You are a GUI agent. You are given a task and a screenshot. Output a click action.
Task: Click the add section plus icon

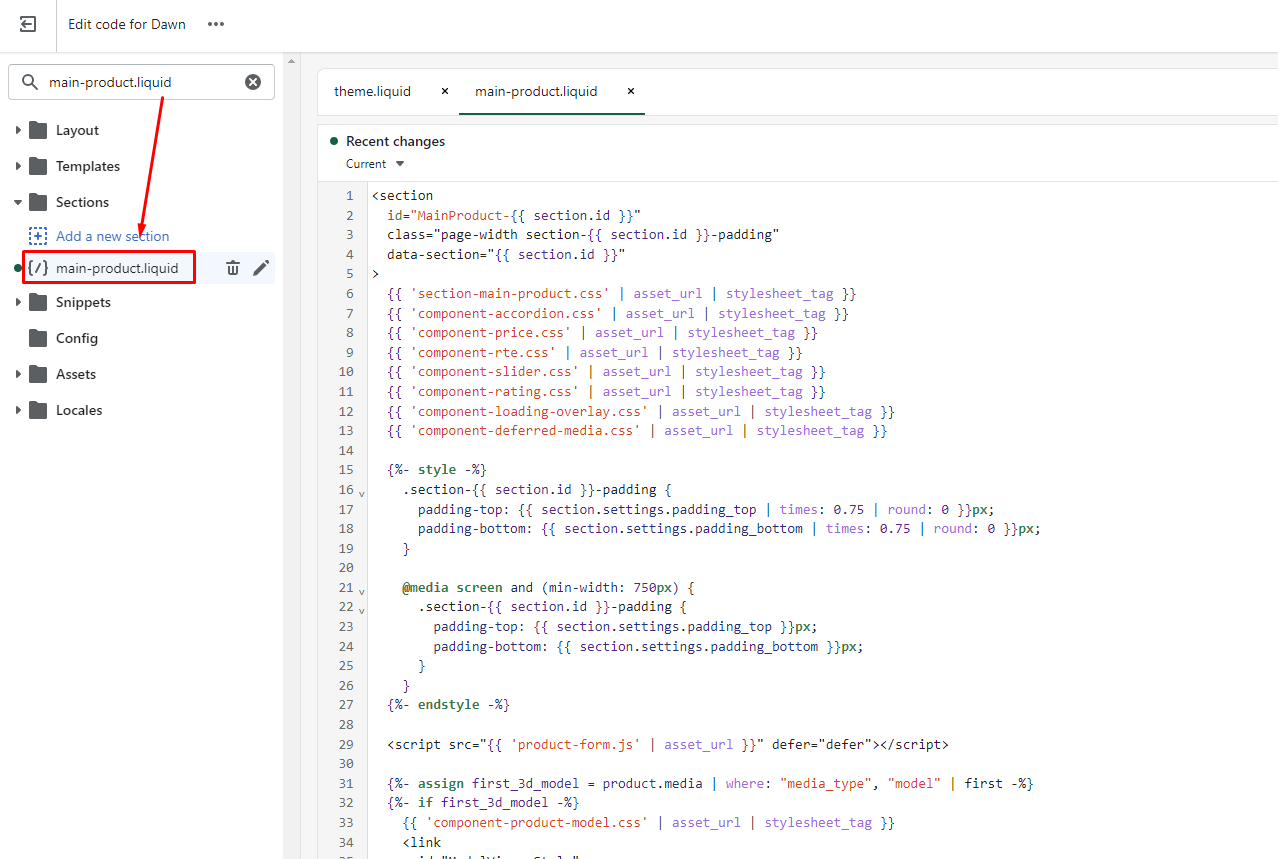pos(38,236)
